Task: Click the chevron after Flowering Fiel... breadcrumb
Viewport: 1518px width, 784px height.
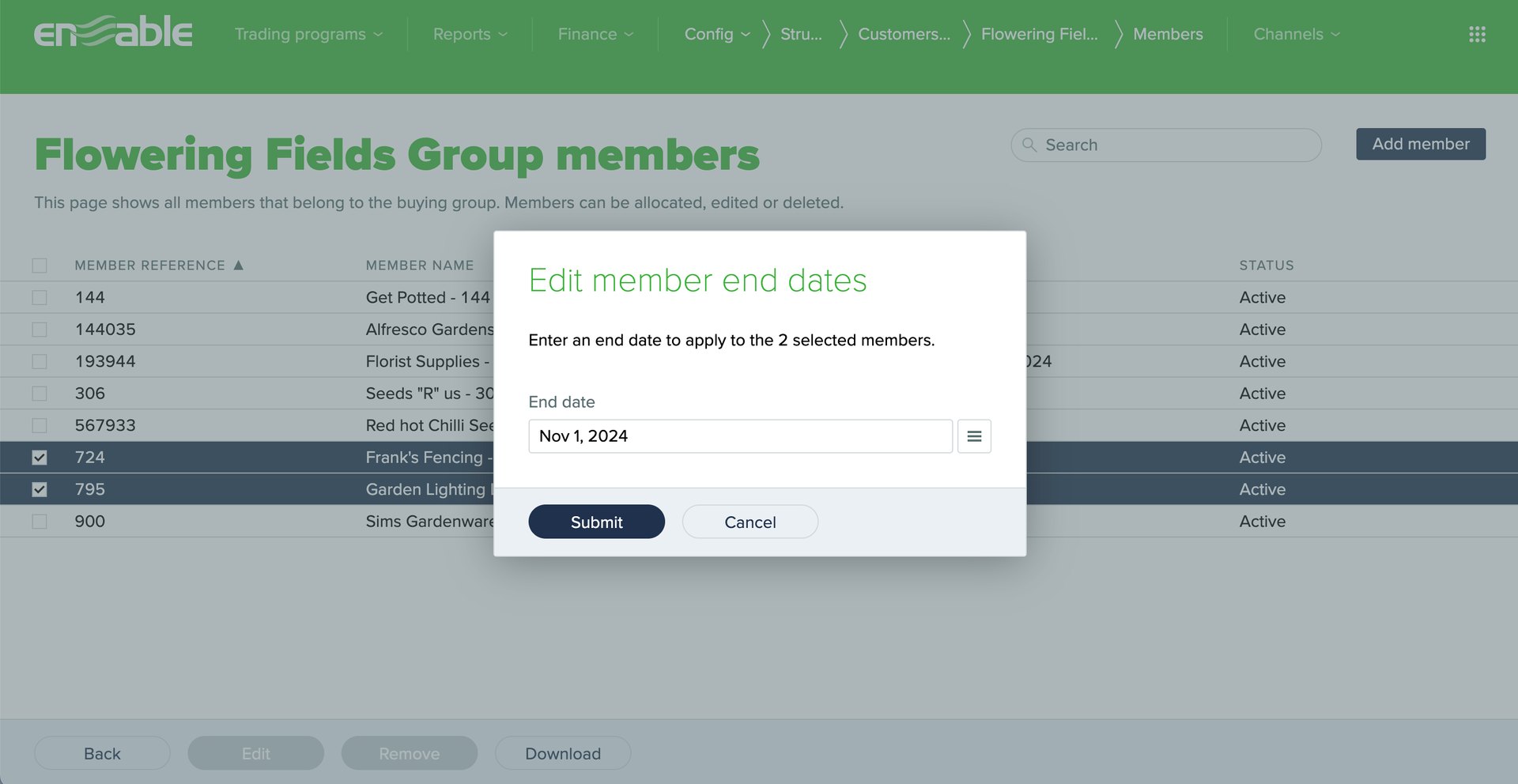Action: [x=1118, y=34]
